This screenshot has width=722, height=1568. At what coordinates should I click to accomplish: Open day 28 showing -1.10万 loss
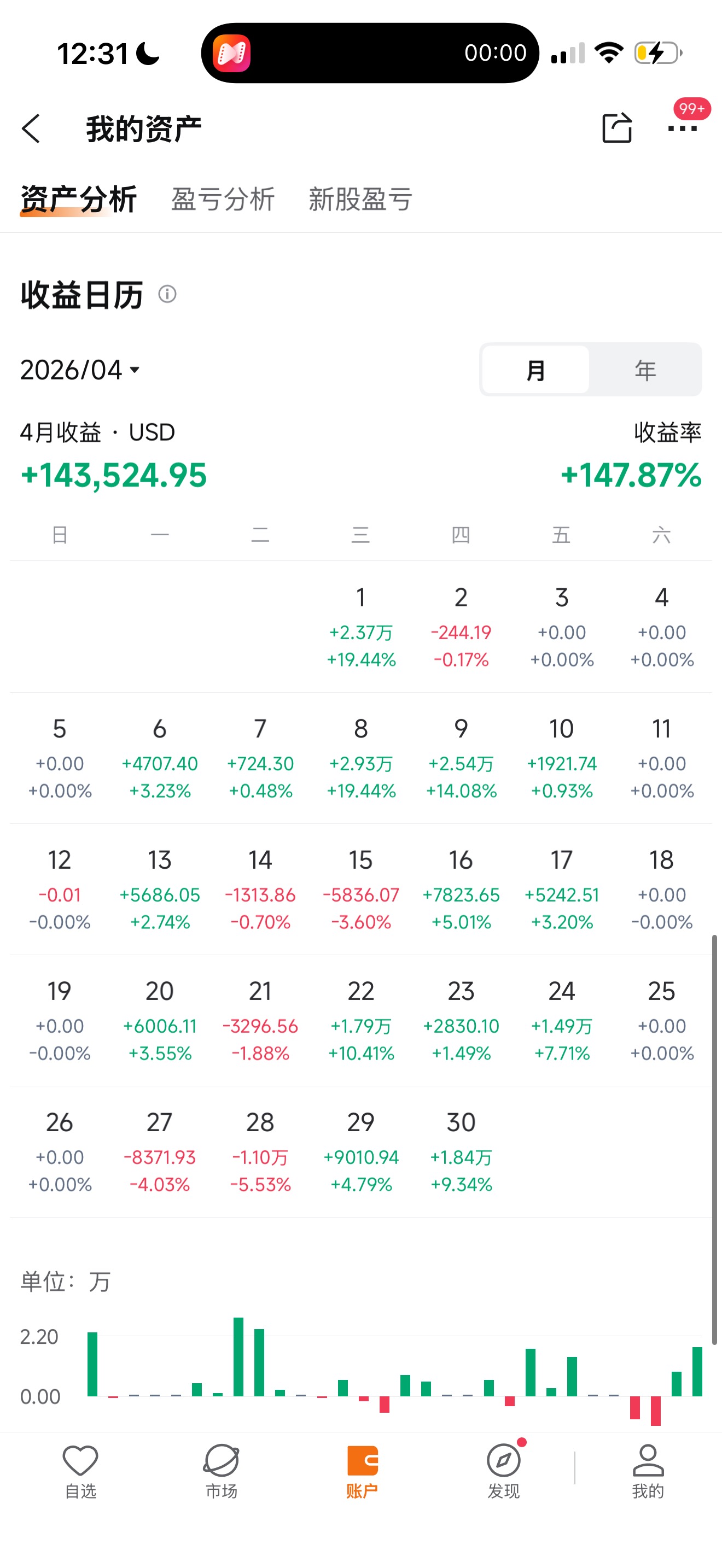[x=260, y=1152]
